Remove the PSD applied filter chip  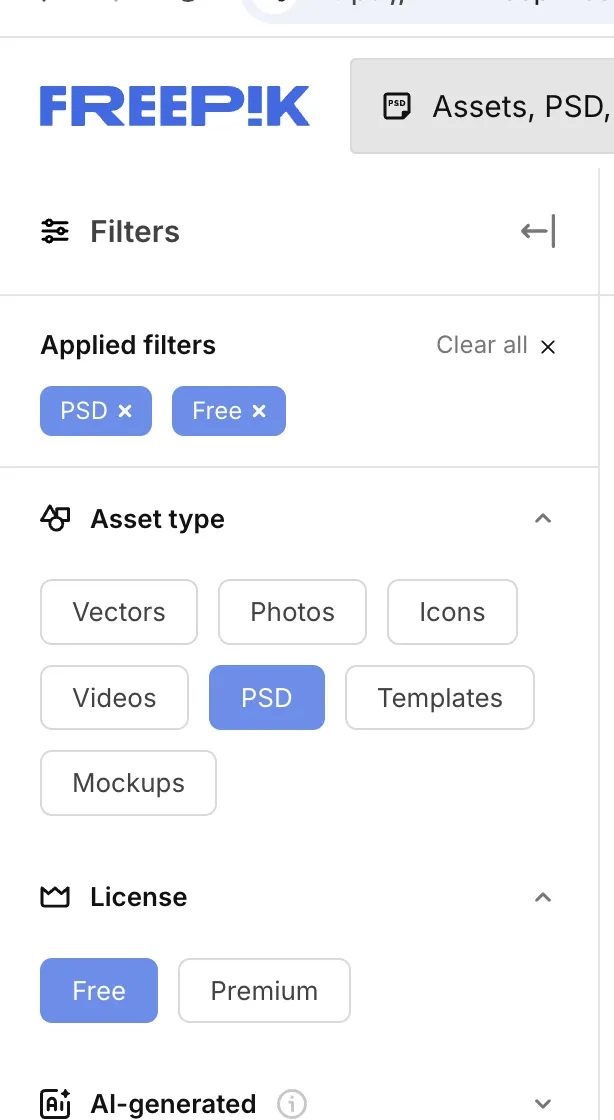coord(125,411)
